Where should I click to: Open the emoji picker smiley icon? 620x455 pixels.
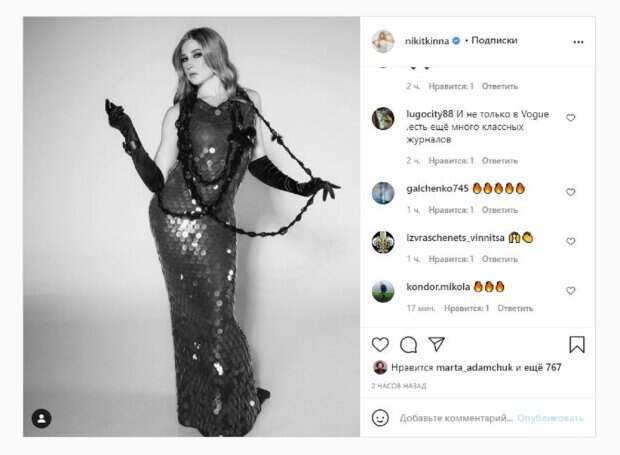tap(380, 418)
